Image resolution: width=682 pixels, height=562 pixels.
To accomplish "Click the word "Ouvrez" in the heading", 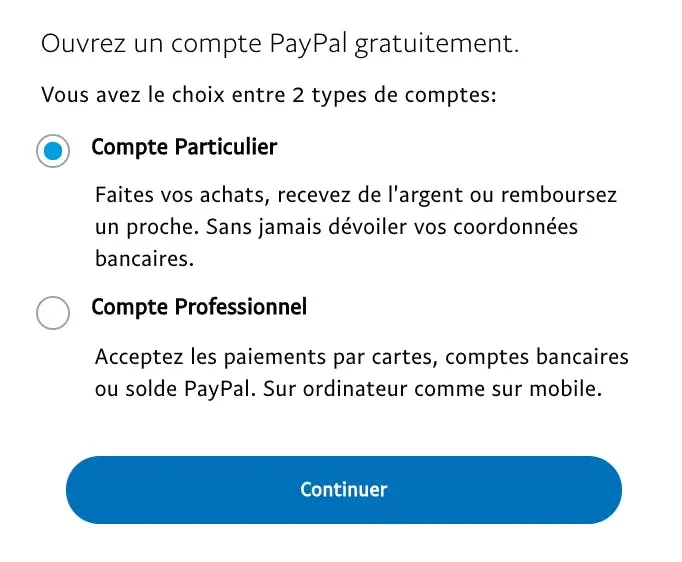I will 76,44.
